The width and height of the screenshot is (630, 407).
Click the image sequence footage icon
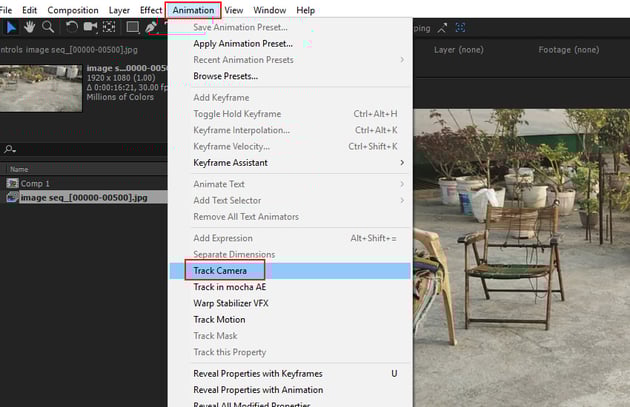12,197
